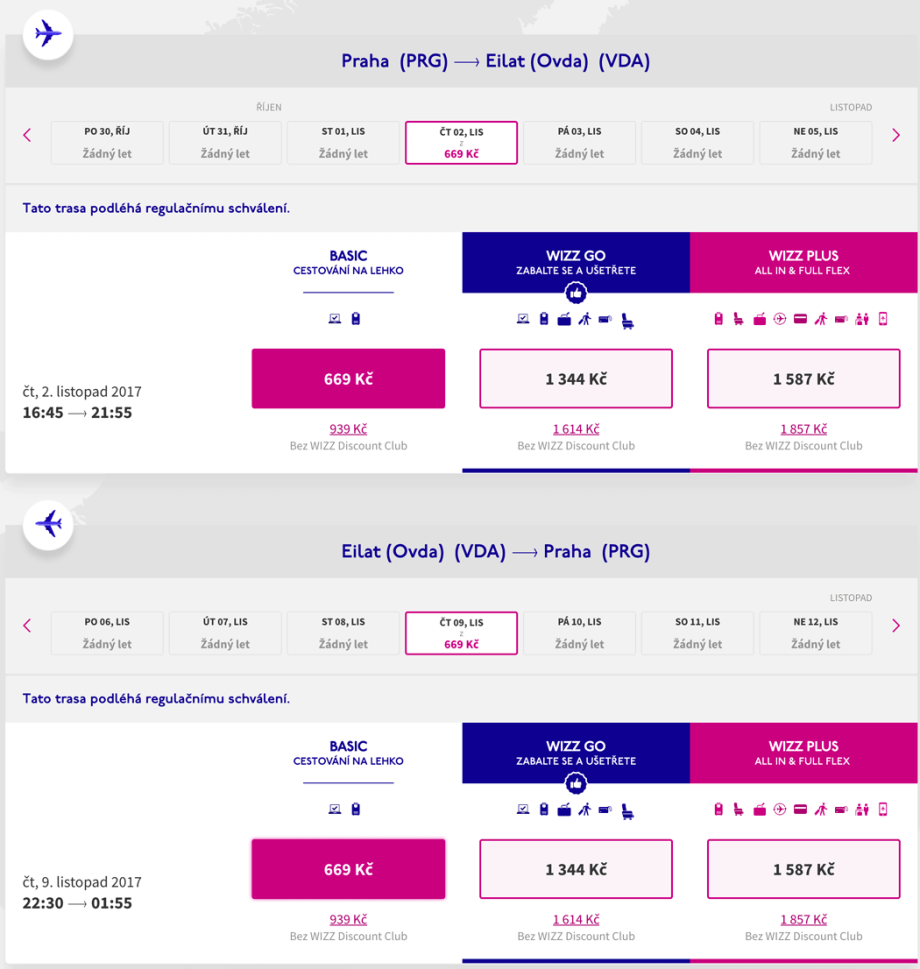Image resolution: width=920 pixels, height=969 pixels.
Task: Show later dates for the Eilat → Praha flight
Action: point(896,625)
